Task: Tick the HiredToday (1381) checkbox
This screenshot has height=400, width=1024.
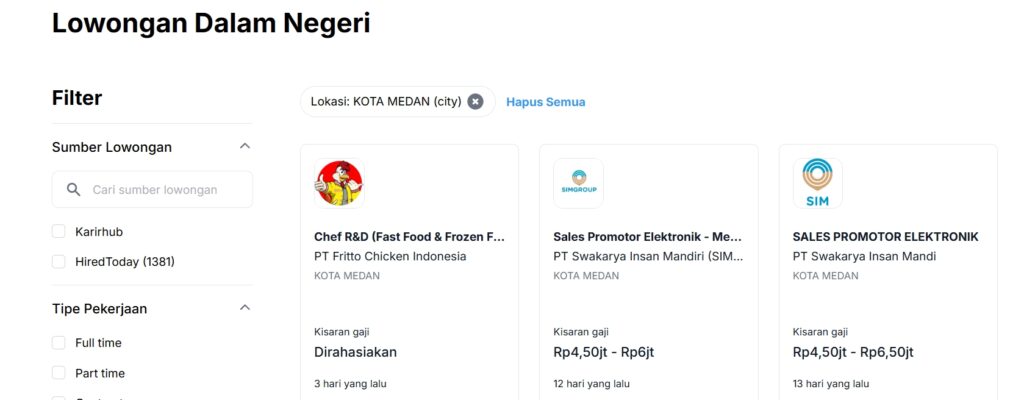Action: pos(59,261)
